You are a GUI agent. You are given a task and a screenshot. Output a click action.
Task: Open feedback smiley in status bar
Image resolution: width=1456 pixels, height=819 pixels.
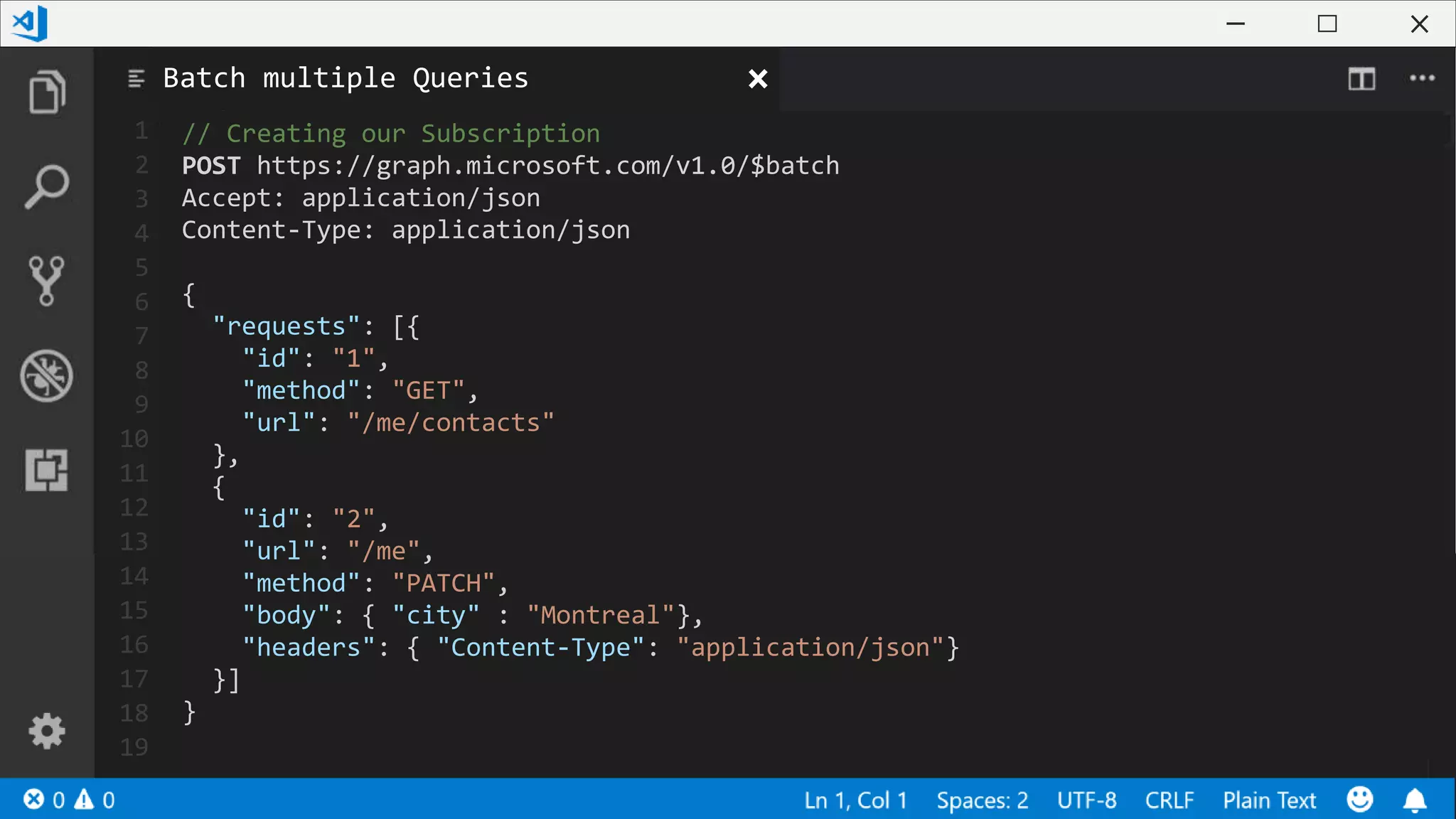[x=1360, y=800]
